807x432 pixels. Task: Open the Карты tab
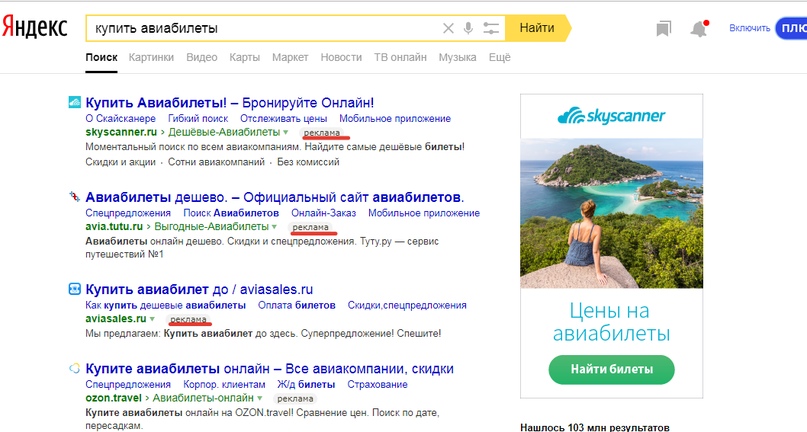tap(244, 57)
